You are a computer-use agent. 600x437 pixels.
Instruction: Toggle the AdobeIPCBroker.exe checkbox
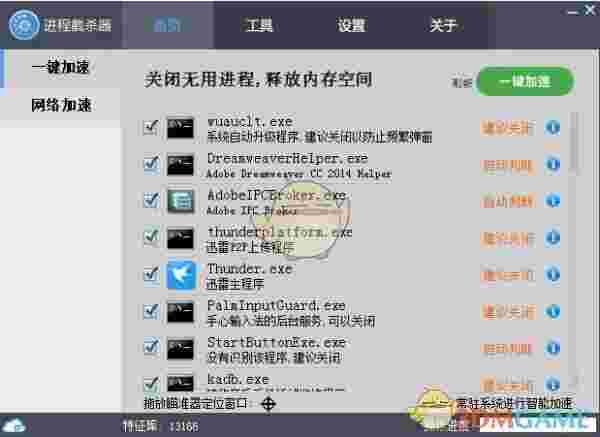pyautogui.click(x=151, y=201)
